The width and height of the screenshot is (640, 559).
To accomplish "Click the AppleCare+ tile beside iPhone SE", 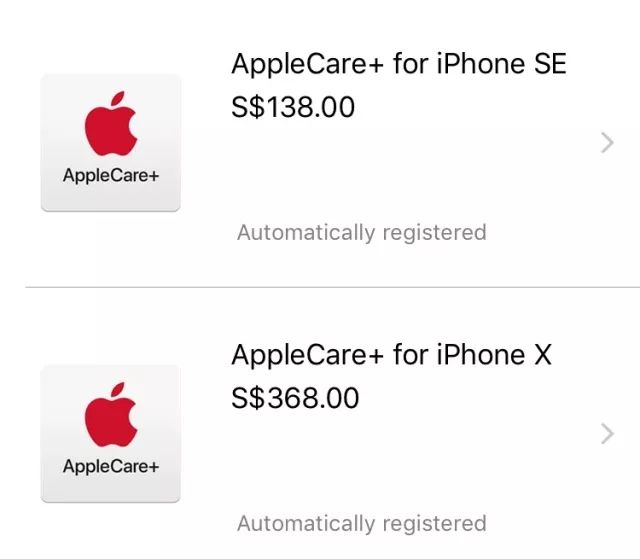I will (x=110, y=142).
